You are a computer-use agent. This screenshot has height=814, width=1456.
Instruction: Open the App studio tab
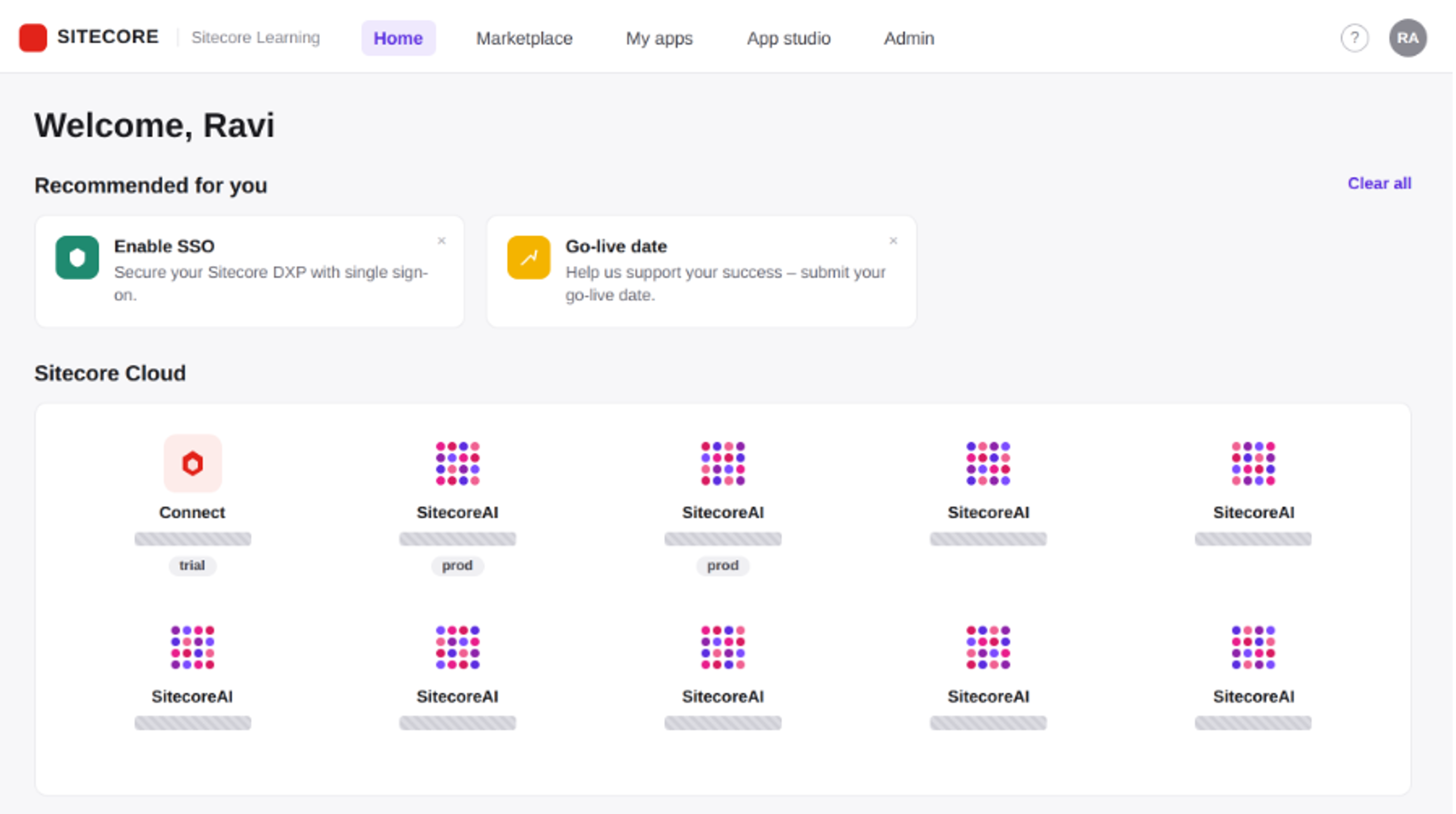point(790,38)
